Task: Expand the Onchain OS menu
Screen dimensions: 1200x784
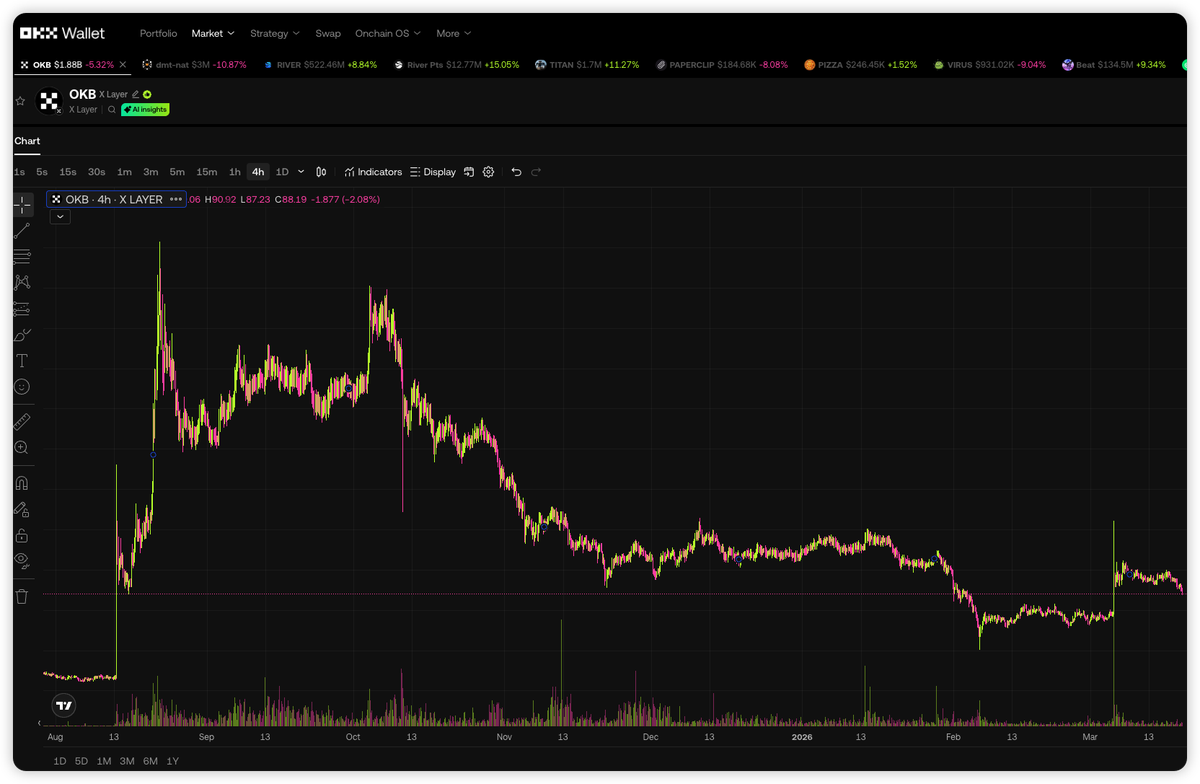Action: 388,33
